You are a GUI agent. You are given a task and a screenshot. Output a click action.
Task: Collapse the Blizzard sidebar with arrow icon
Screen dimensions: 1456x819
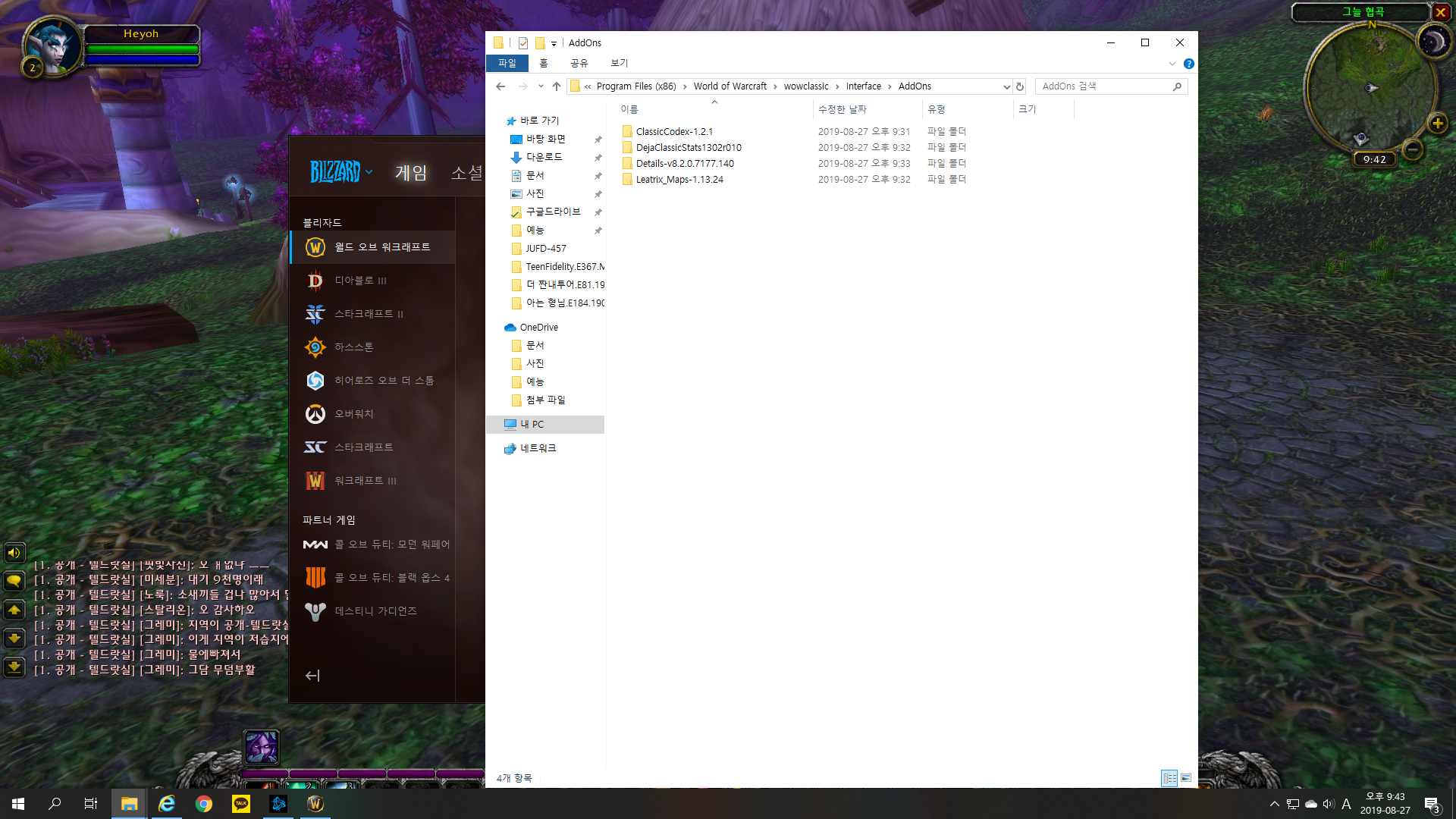(312, 676)
